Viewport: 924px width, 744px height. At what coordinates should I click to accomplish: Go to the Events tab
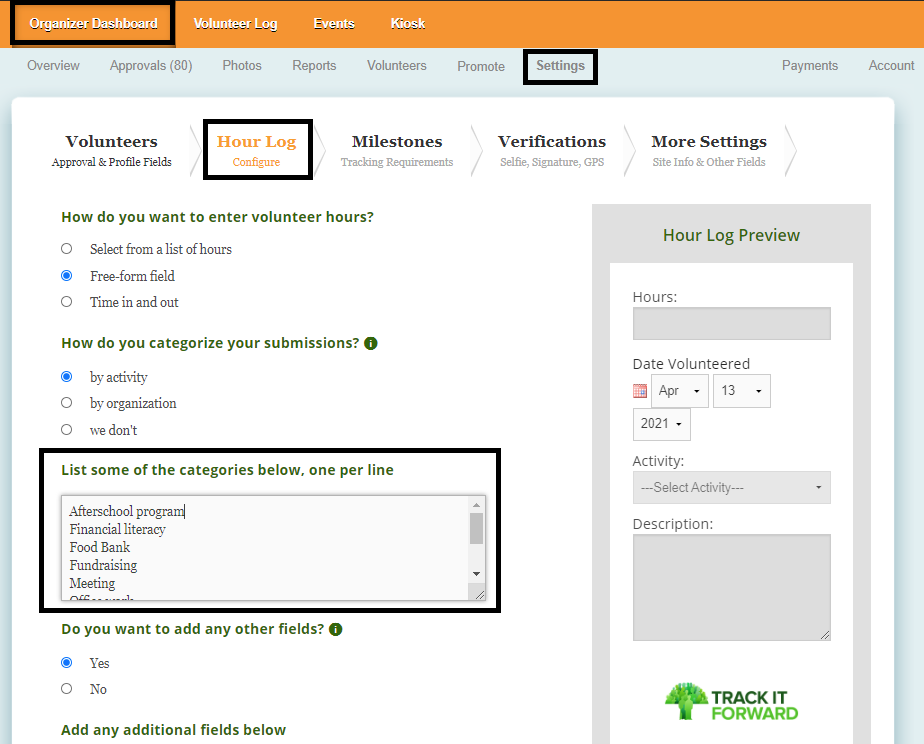[x=334, y=24]
